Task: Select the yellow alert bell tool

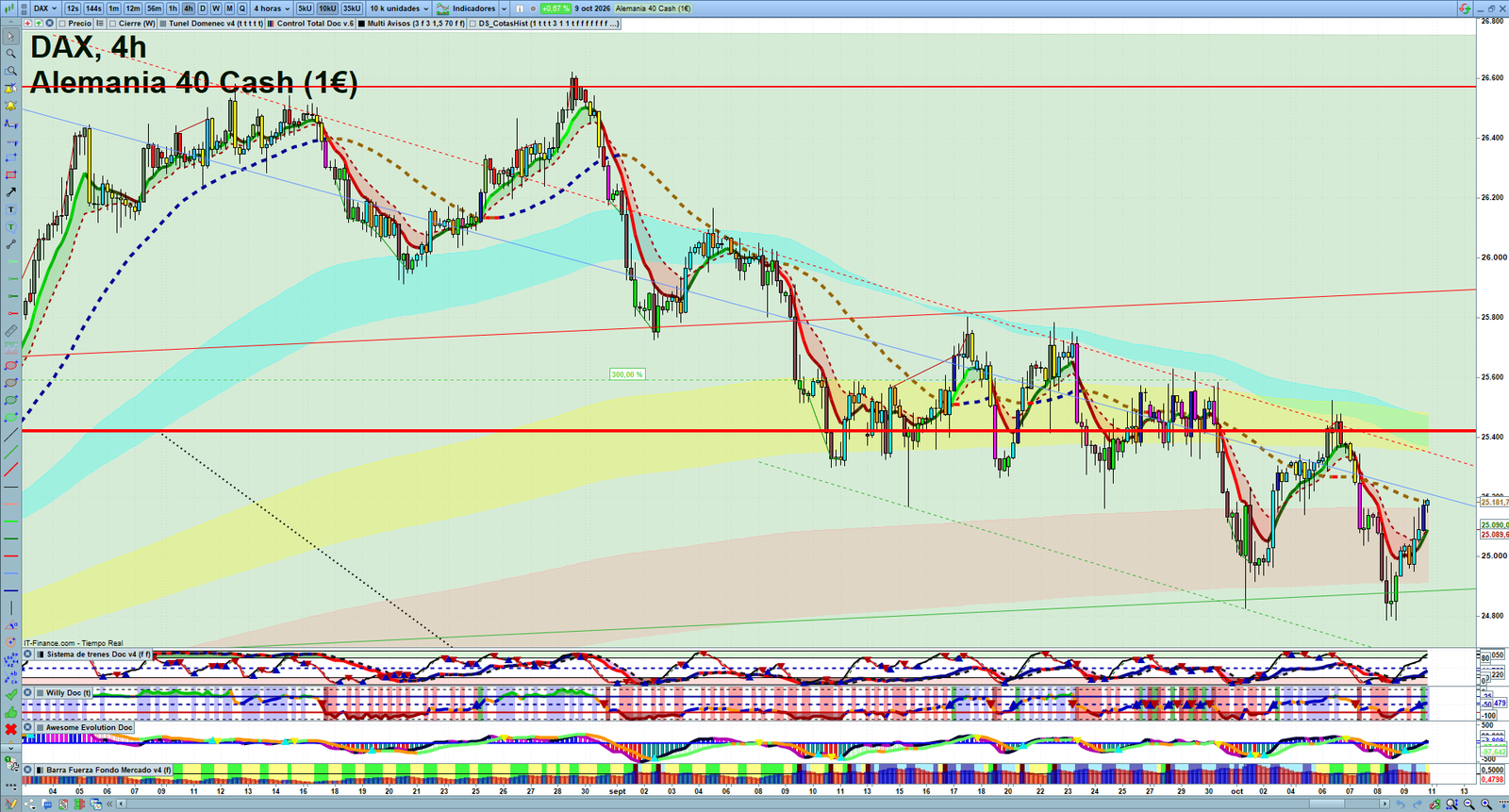Action: (x=11, y=106)
